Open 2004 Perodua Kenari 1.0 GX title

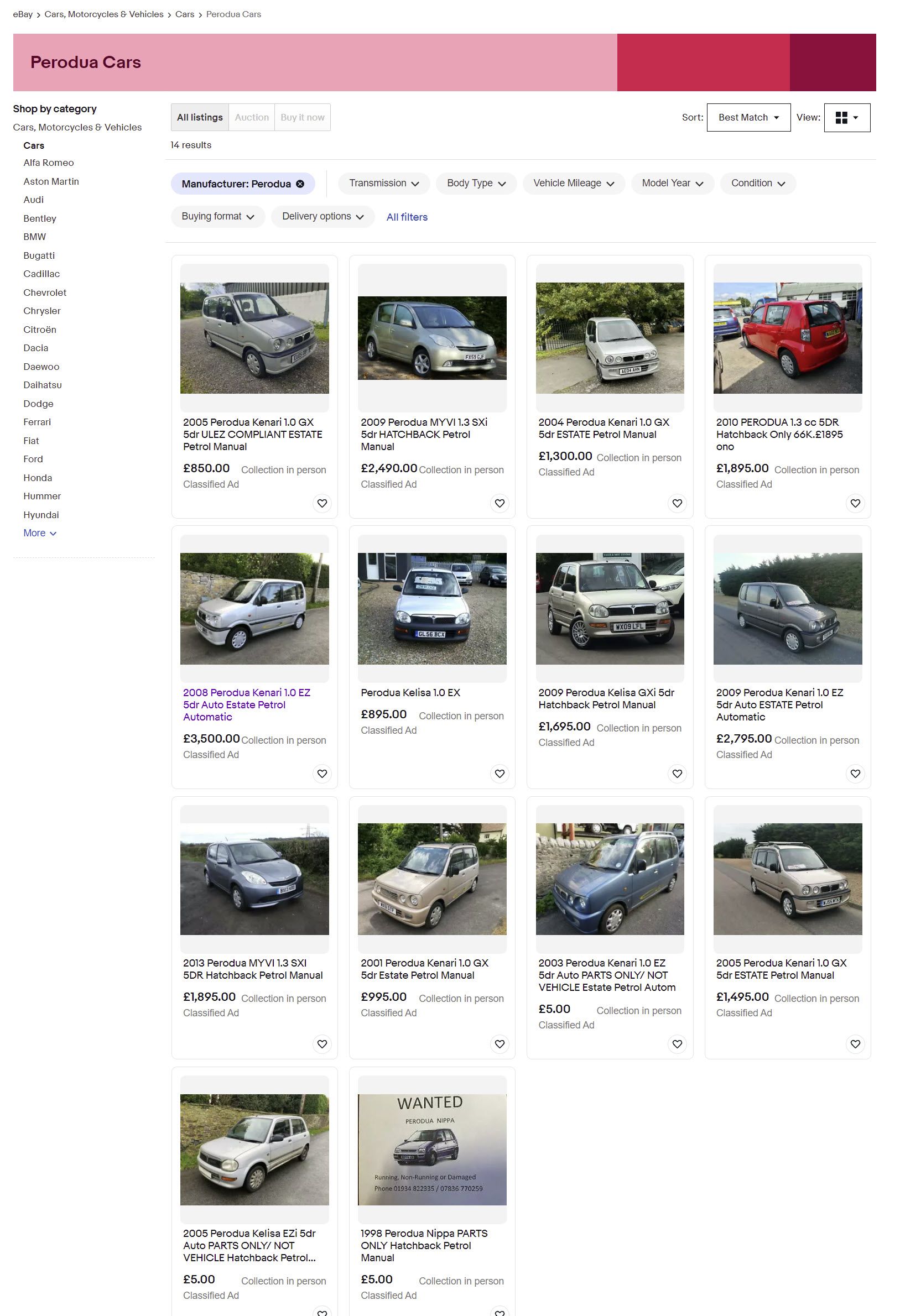(604, 428)
